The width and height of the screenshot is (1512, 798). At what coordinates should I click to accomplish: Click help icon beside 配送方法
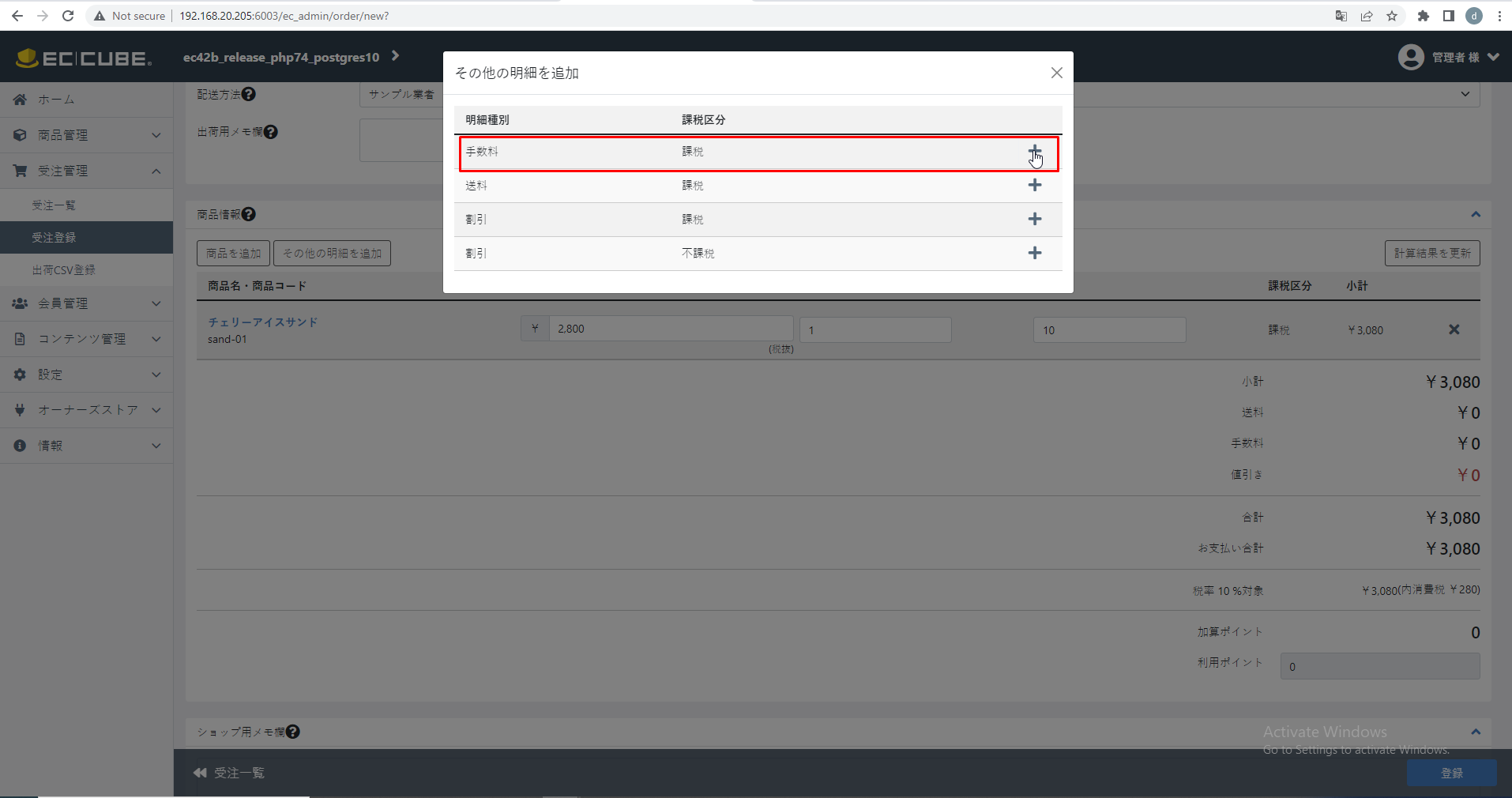tap(248, 94)
